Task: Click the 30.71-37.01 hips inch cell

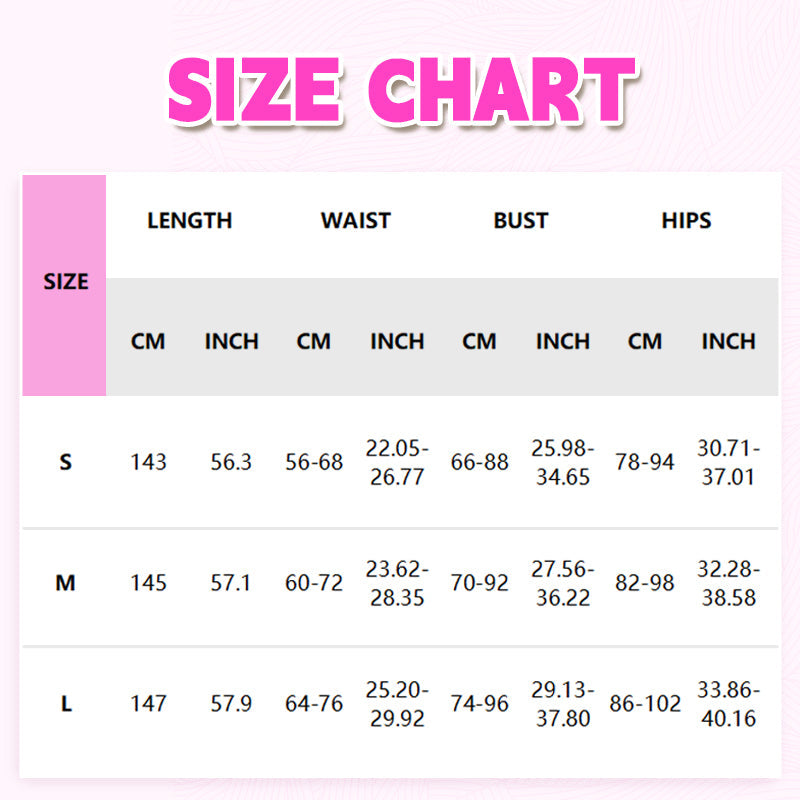Action: [728, 462]
